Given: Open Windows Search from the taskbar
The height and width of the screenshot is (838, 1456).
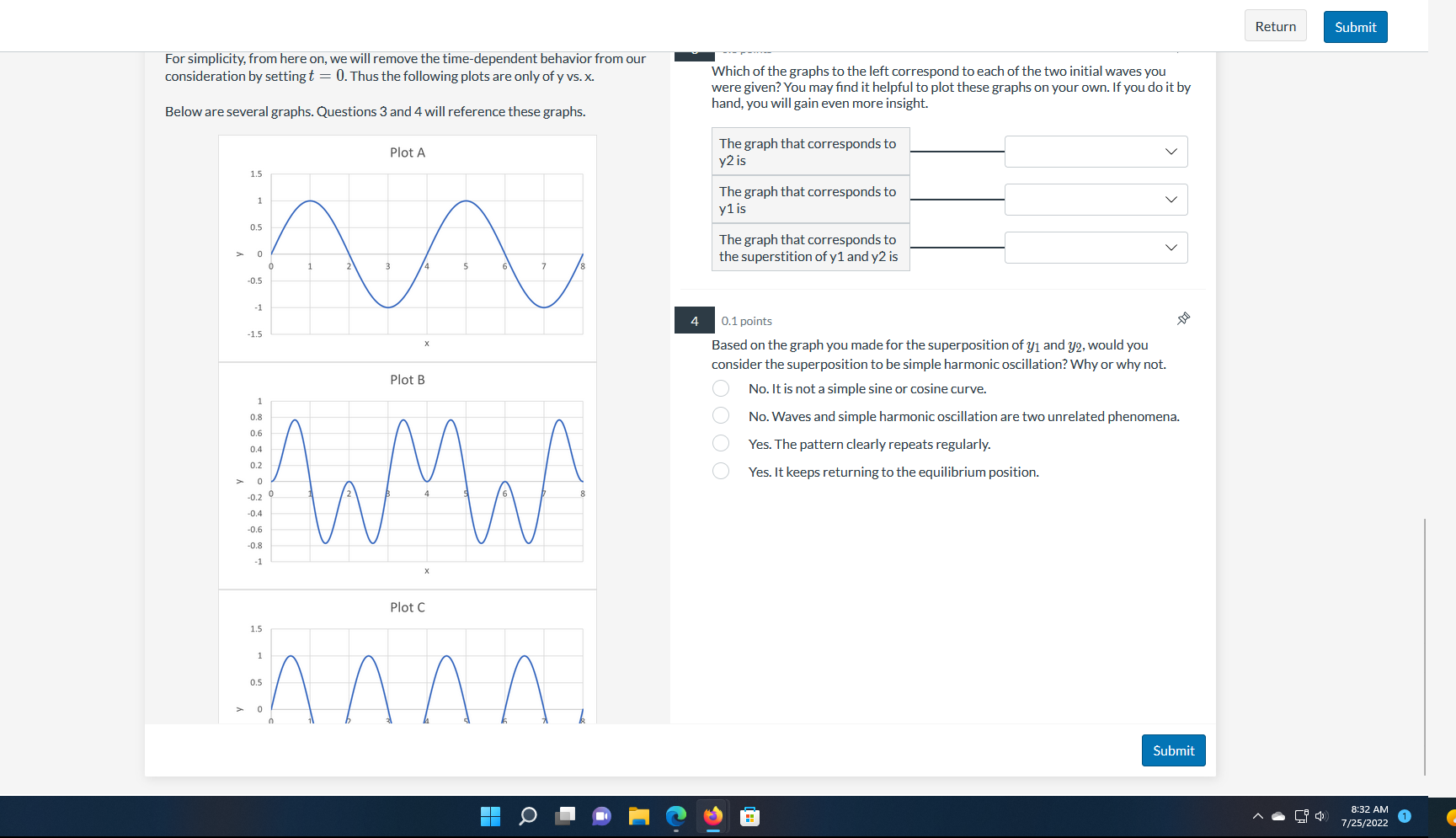Looking at the screenshot, I should point(527,816).
